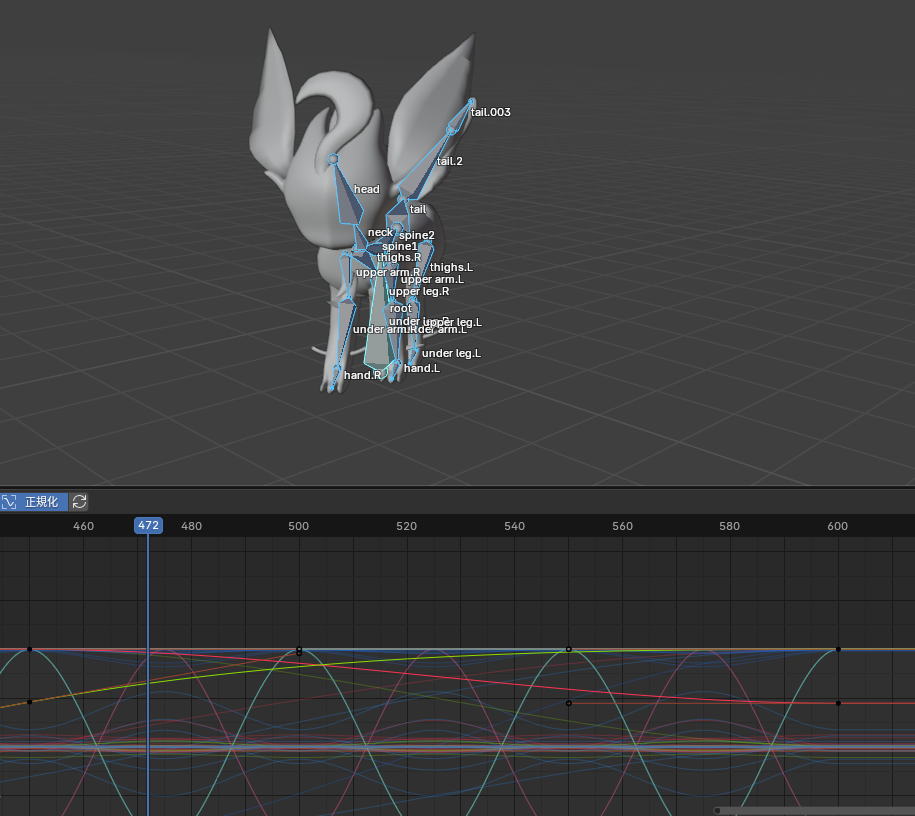Select the top keyframe at frame 600
Image resolution: width=915 pixels, height=816 pixels.
pyautogui.click(x=838, y=649)
